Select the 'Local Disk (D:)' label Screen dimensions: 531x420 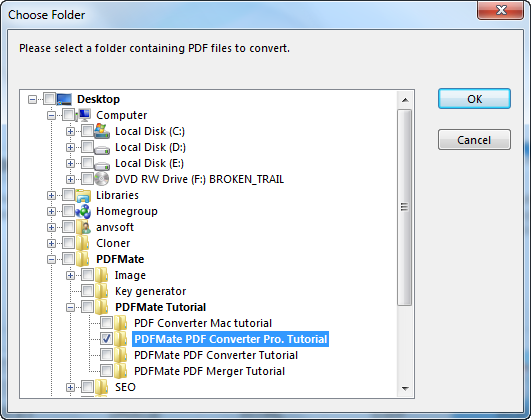point(150,147)
